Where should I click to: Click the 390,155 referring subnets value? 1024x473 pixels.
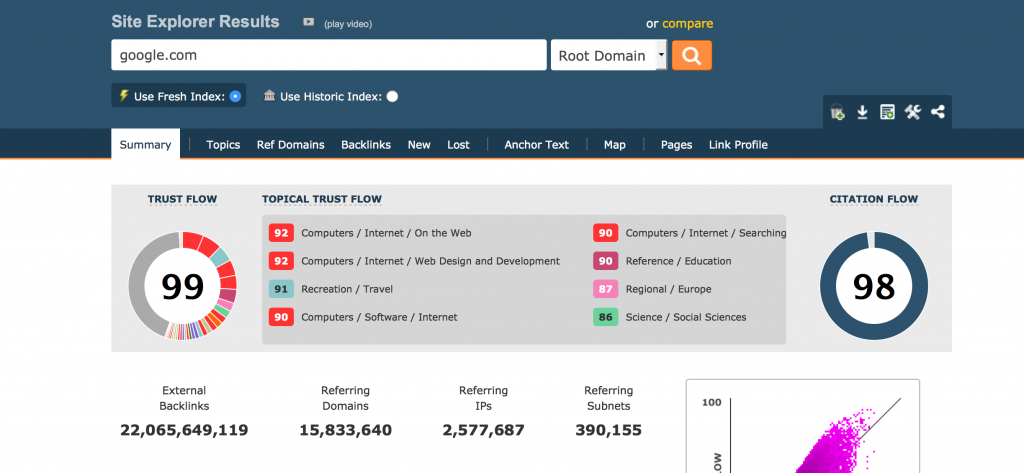click(609, 430)
